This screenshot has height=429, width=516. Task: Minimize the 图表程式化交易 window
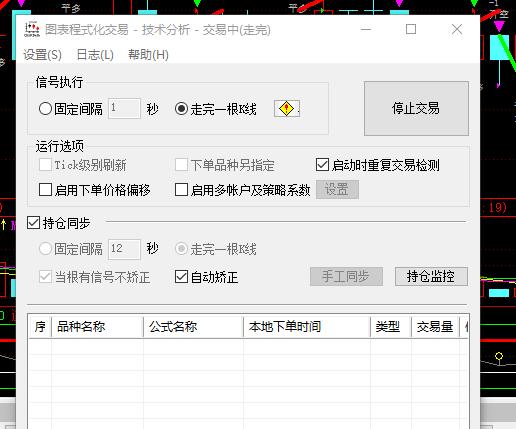pyautogui.click(x=366, y=29)
